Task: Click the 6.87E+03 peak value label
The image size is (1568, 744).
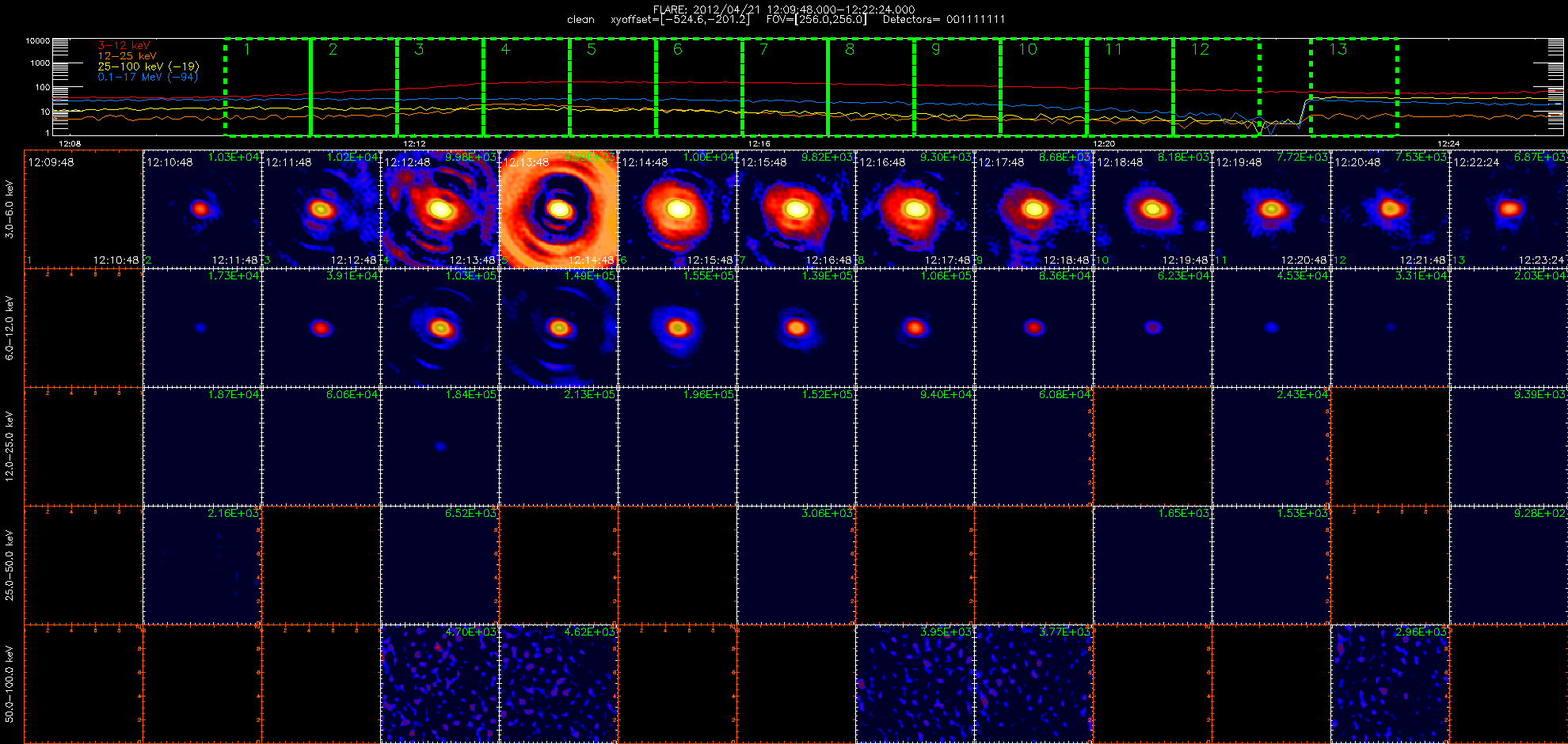Action: point(1540,157)
